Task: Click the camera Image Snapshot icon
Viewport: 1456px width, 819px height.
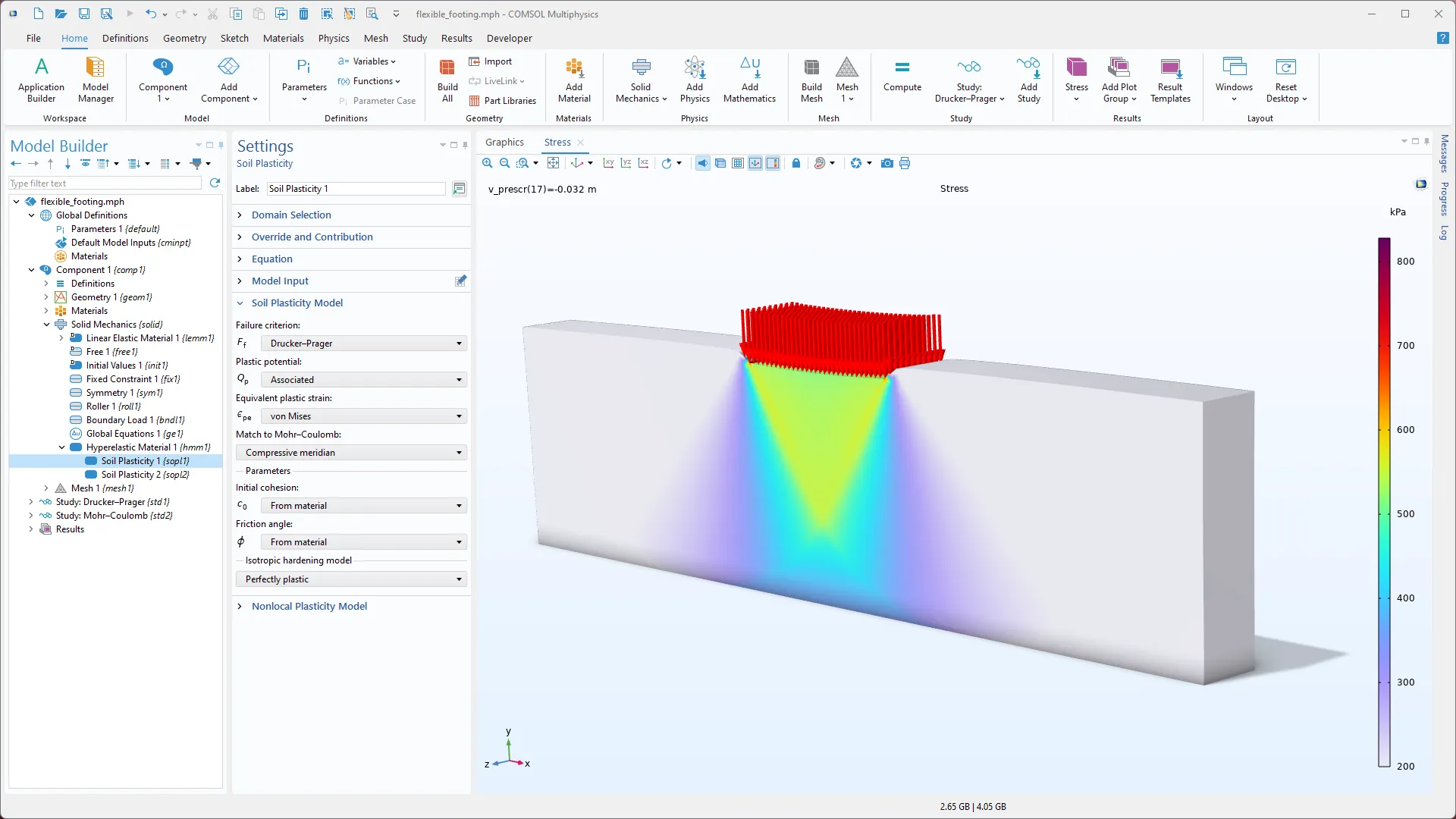Action: 886,163
